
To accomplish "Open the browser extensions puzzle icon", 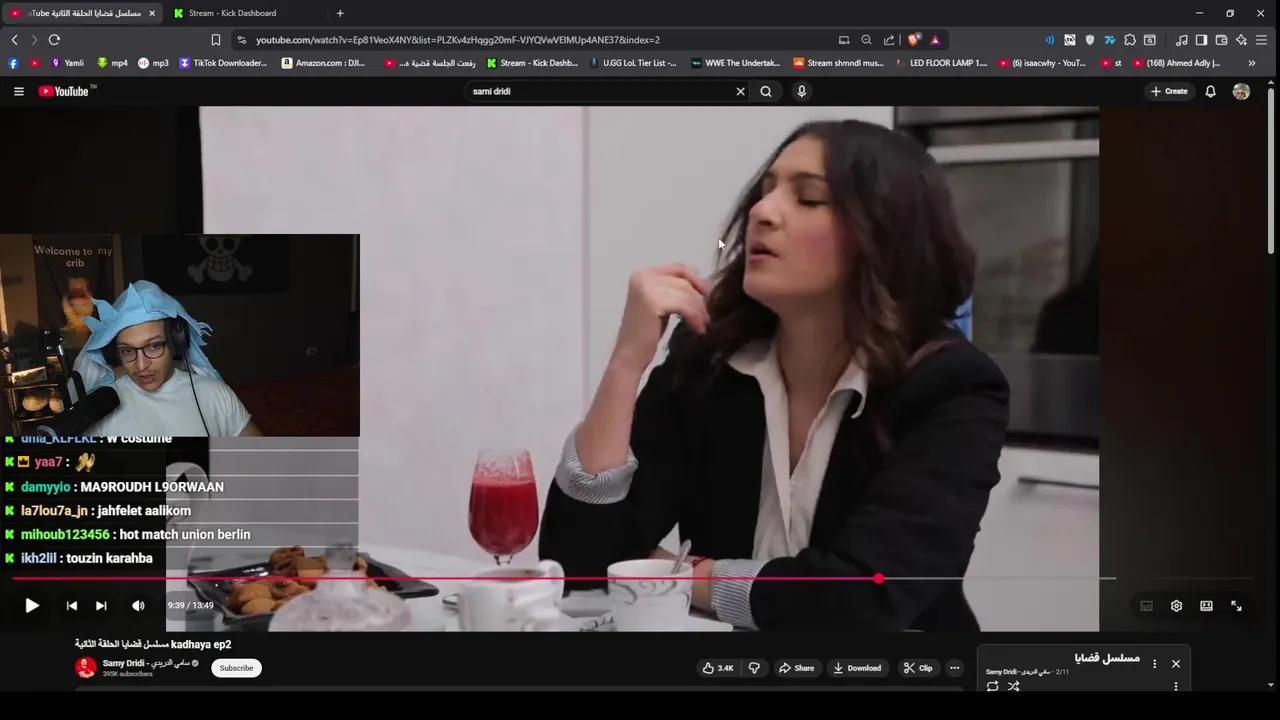I will pos(1130,40).
